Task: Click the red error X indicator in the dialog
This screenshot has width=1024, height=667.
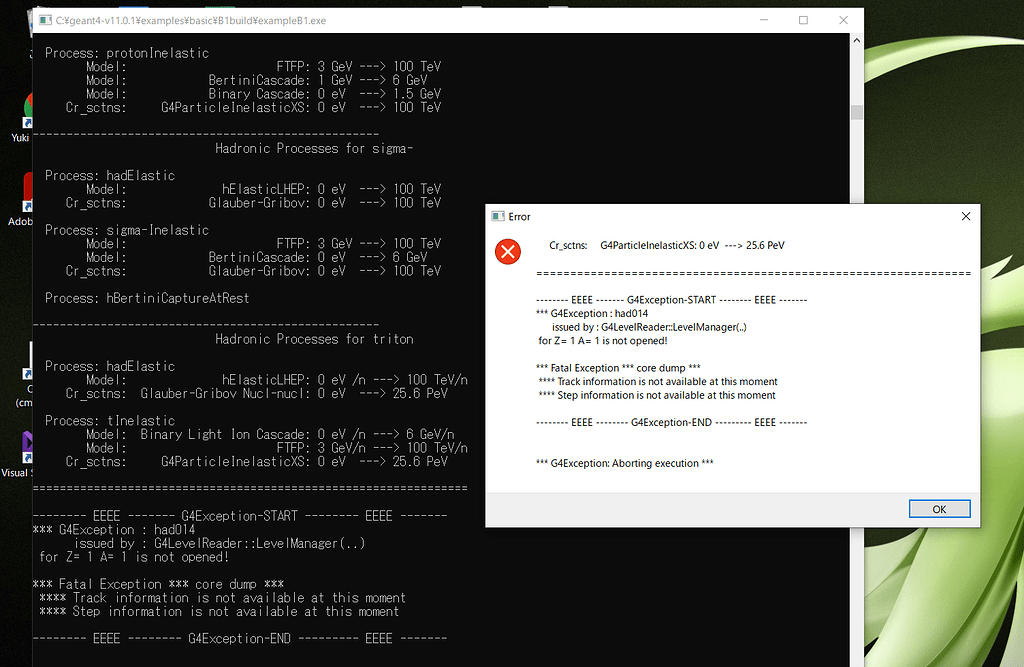Action: pyautogui.click(x=507, y=252)
